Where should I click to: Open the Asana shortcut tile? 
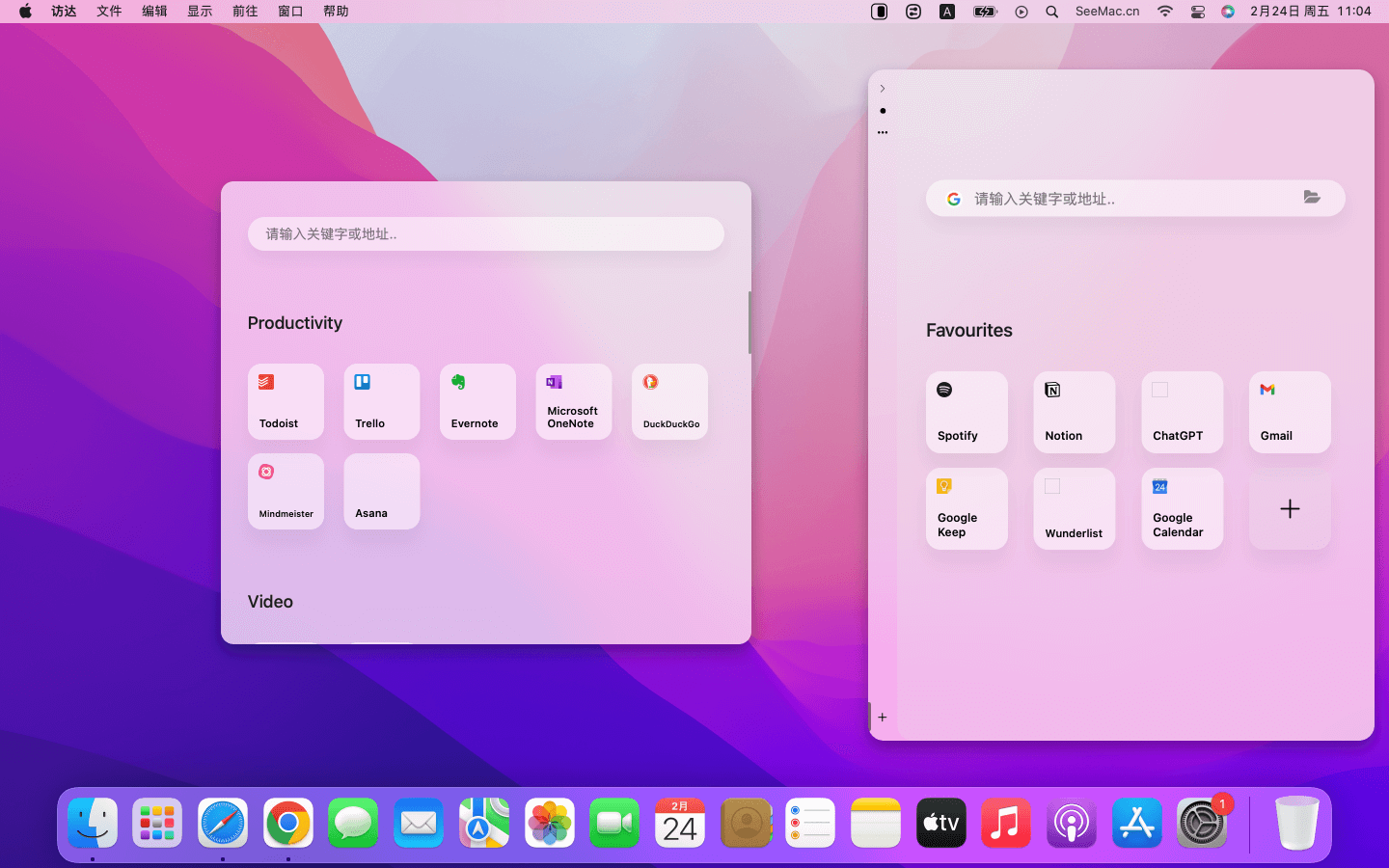coord(382,491)
